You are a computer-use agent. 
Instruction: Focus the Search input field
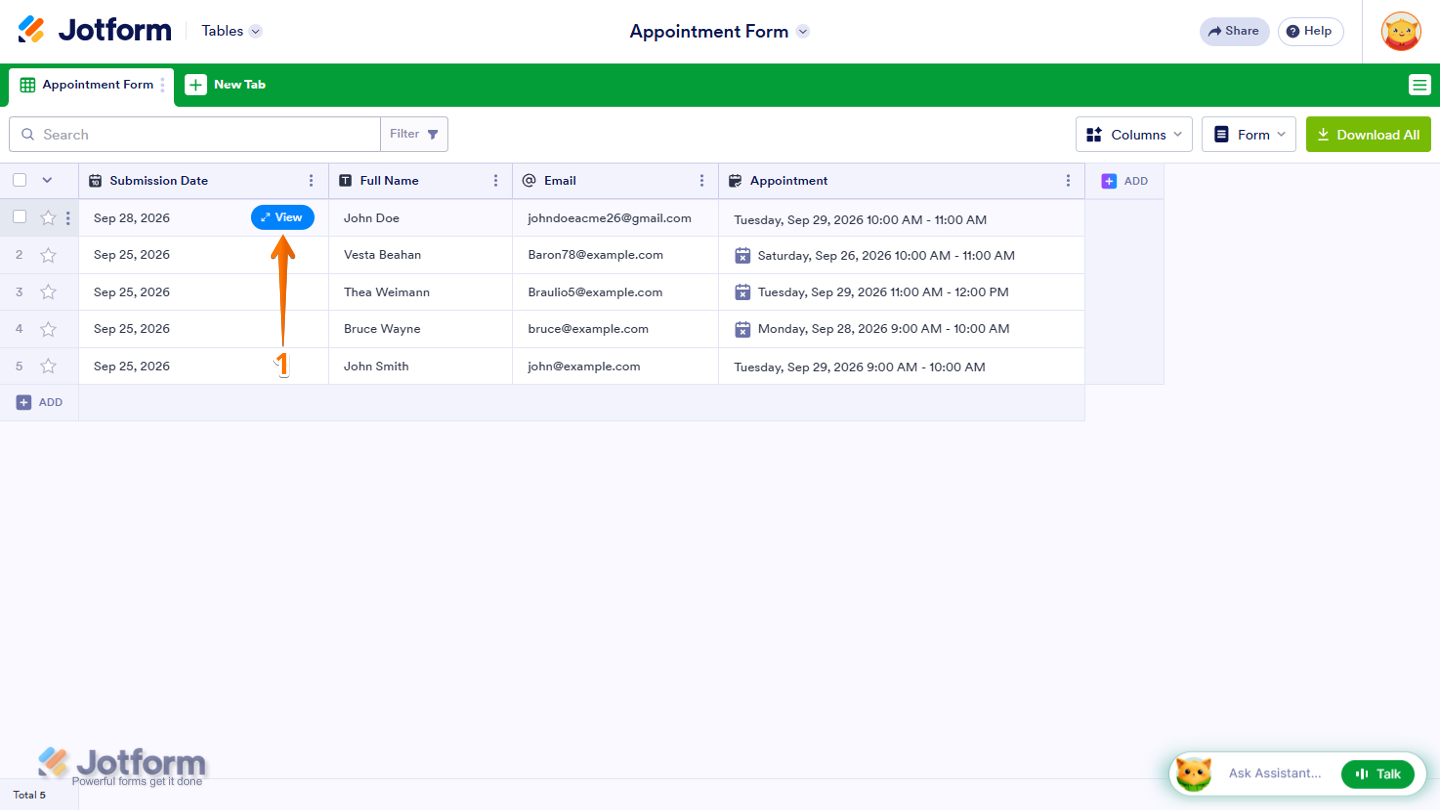[x=195, y=134]
